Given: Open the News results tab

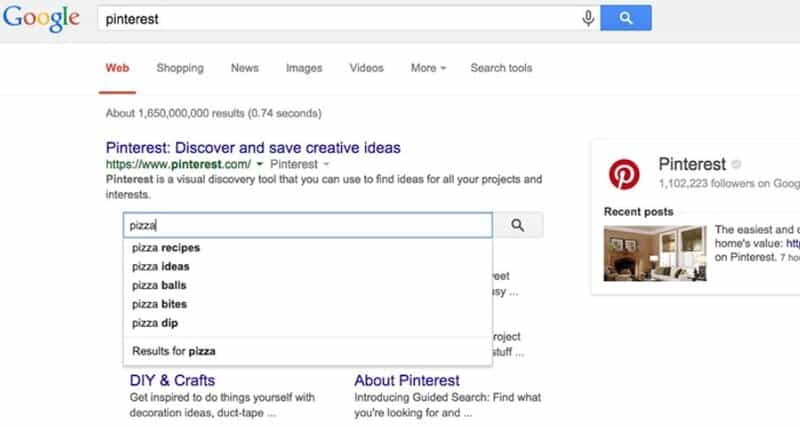Looking at the screenshot, I should point(245,68).
